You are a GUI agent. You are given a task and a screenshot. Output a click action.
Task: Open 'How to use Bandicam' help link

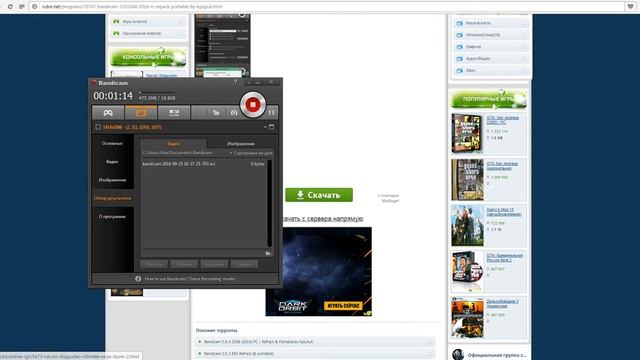click(x=190, y=279)
